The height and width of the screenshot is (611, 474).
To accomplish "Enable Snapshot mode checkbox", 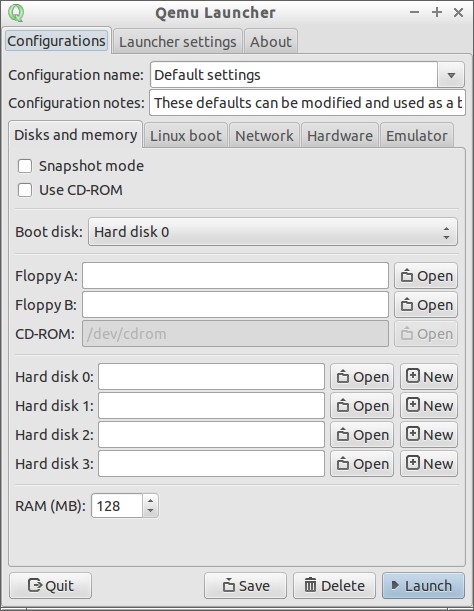I will coord(25,166).
